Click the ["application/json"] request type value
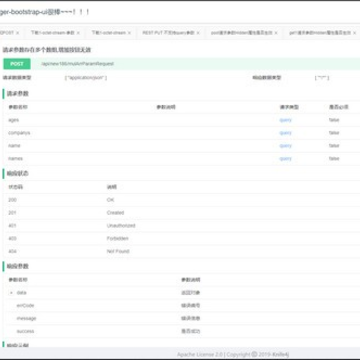This screenshot has width=360, height=360. point(86,78)
